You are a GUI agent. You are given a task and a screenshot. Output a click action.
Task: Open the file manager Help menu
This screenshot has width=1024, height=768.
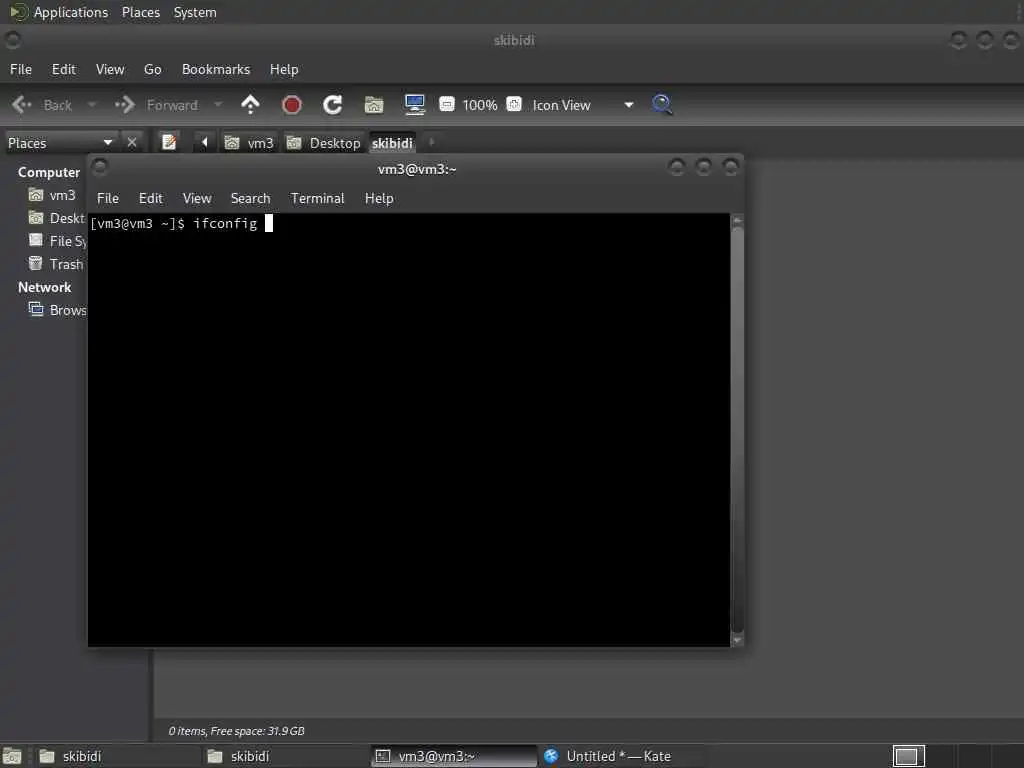coord(283,69)
